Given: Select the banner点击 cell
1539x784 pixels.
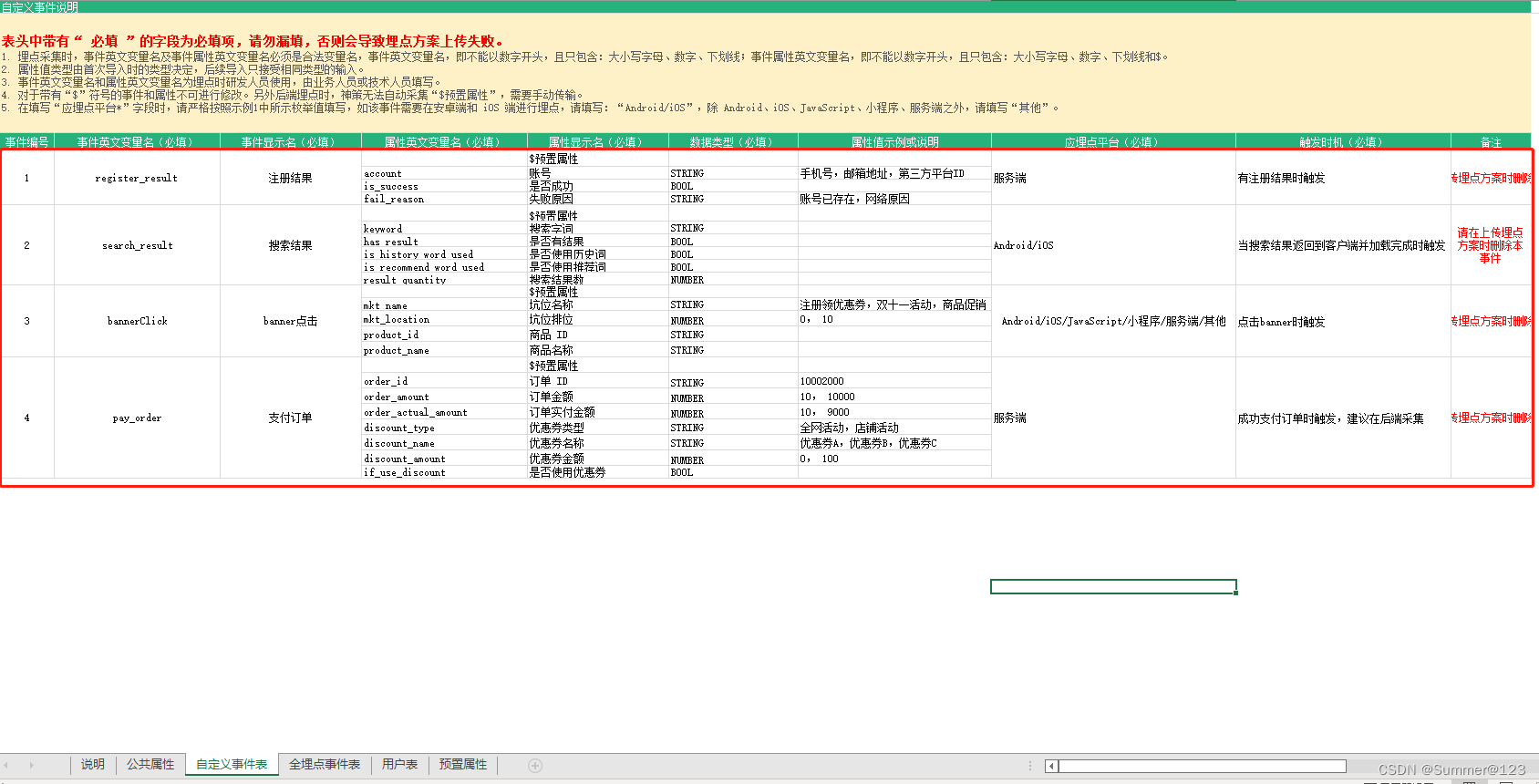Looking at the screenshot, I should click(x=291, y=321).
